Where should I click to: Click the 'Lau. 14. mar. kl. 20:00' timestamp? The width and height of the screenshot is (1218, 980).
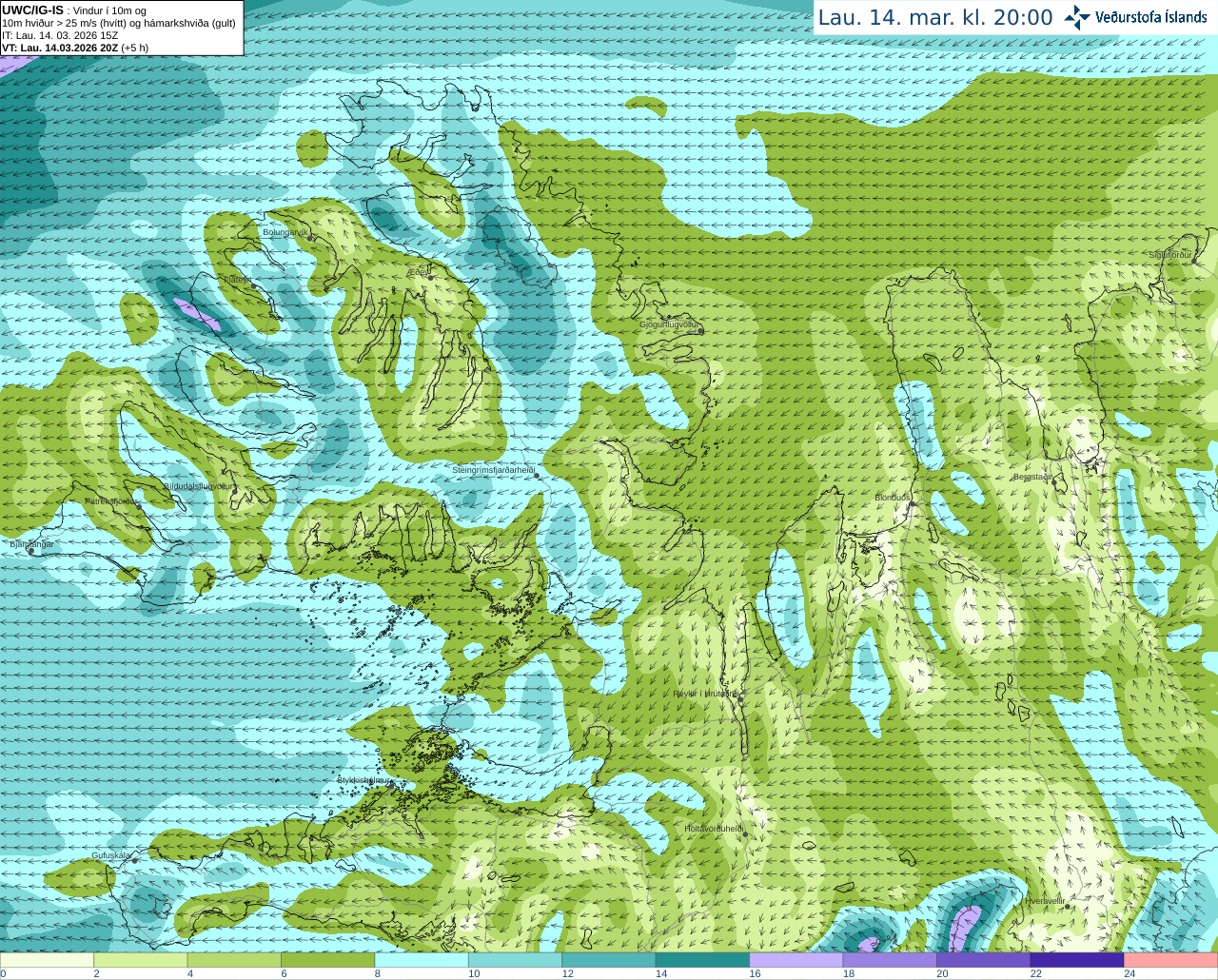click(x=935, y=18)
